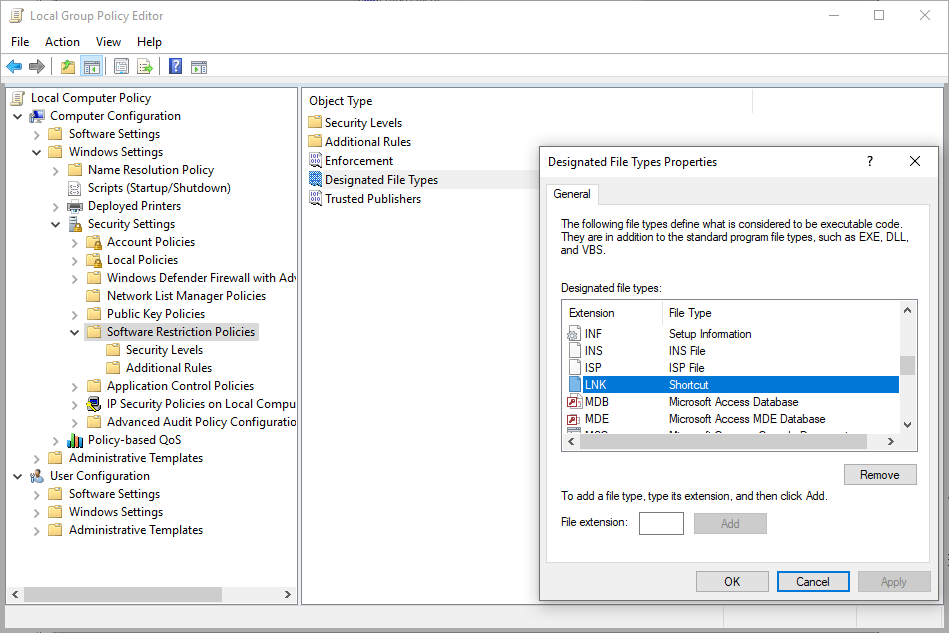Image resolution: width=949 pixels, height=633 pixels.
Task: Select the General tab in the dialog
Action: click(x=572, y=194)
